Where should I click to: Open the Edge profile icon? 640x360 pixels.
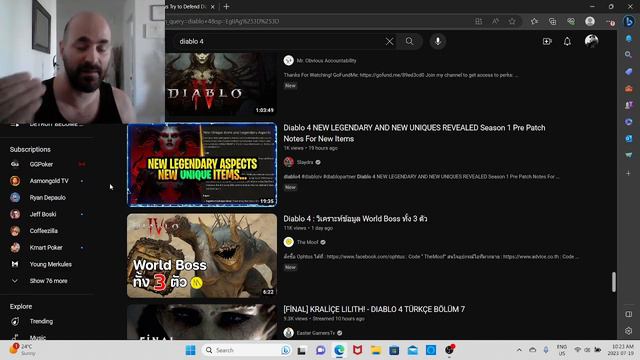click(590, 21)
